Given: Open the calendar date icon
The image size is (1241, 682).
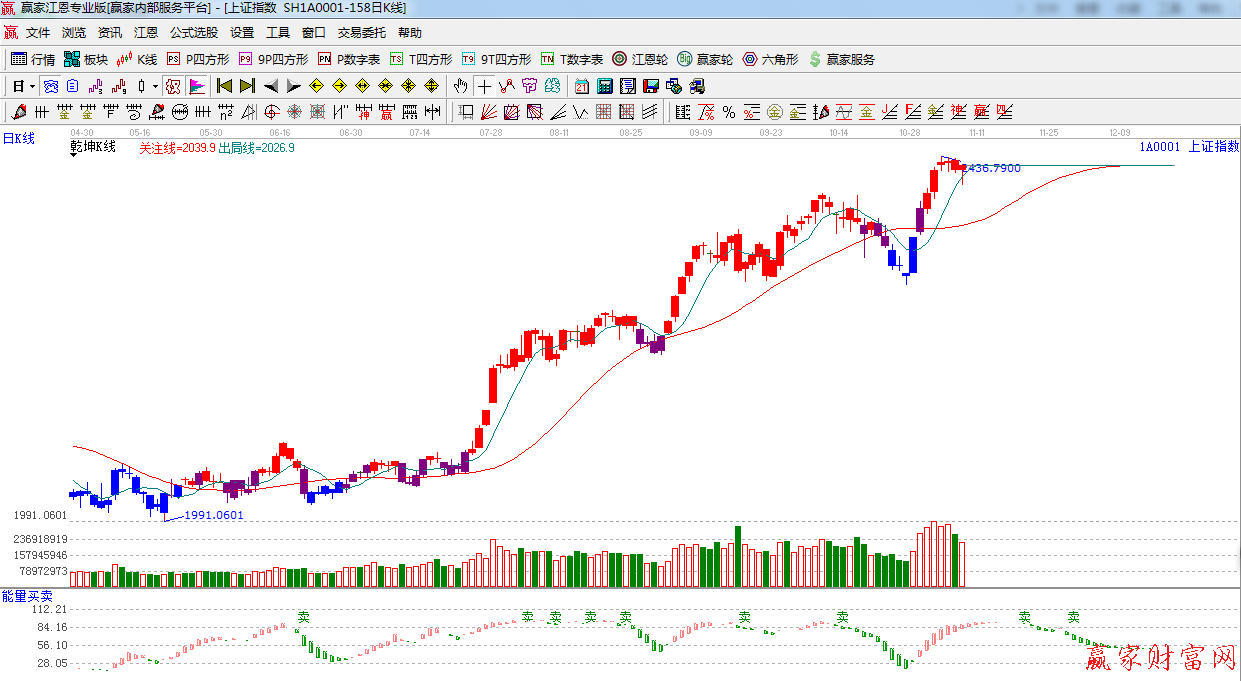Looking at the screenshot, I should (x=581, y=86).
